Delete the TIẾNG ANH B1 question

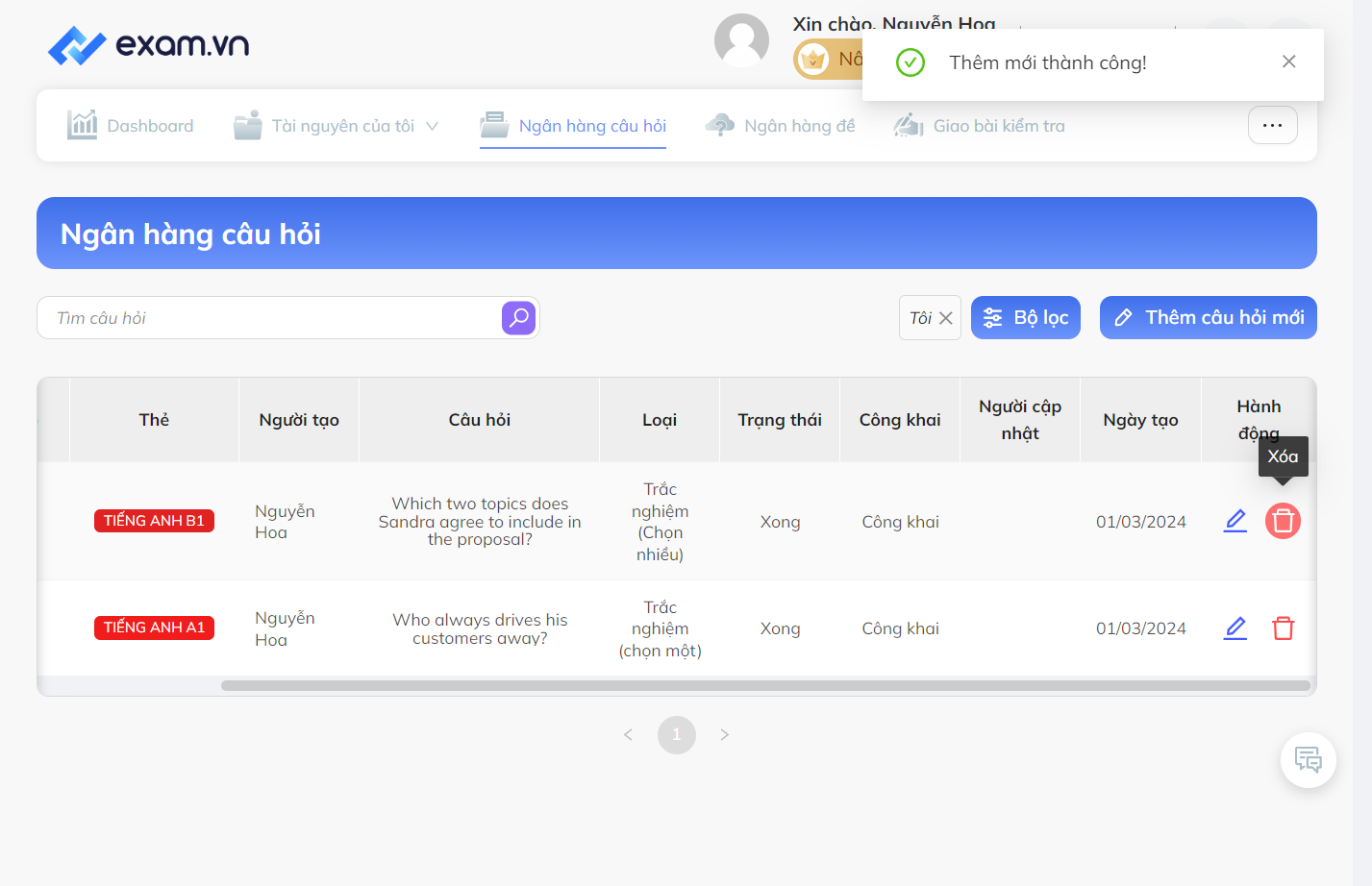pos(1283,521)
